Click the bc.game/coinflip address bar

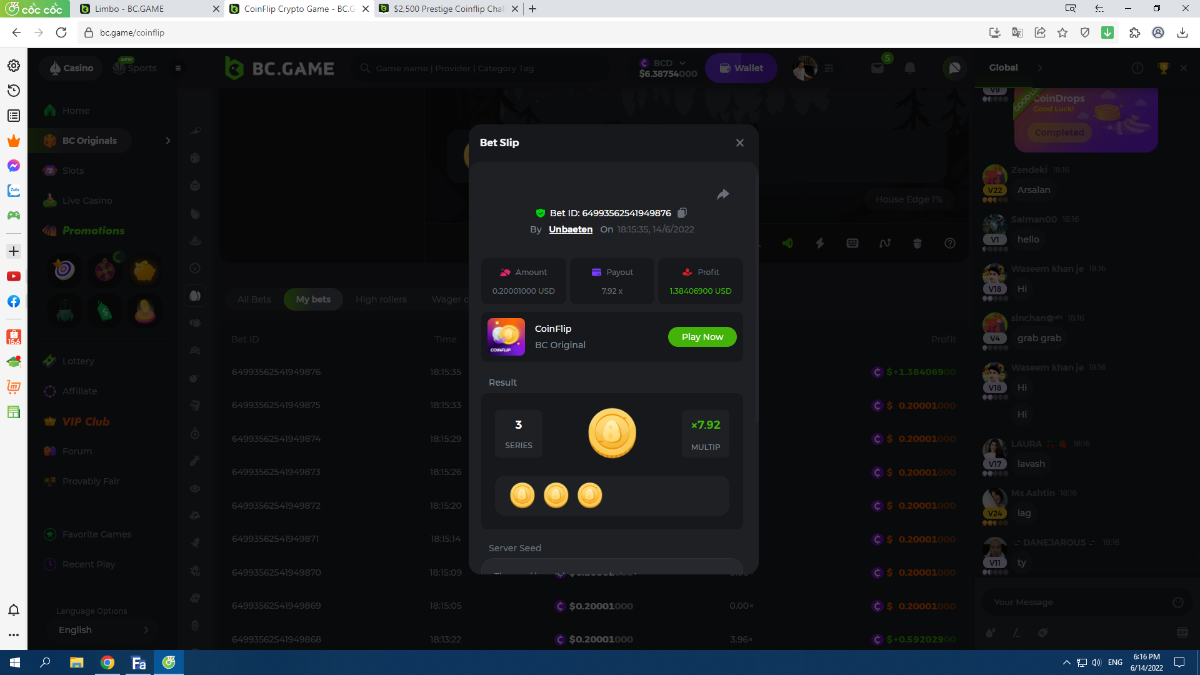pos(500,32)
